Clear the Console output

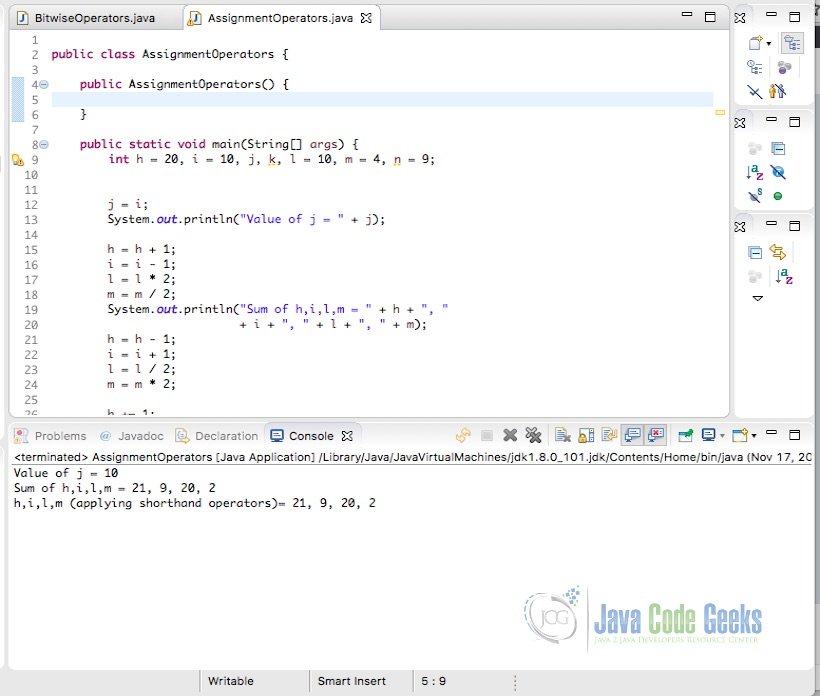560,435
